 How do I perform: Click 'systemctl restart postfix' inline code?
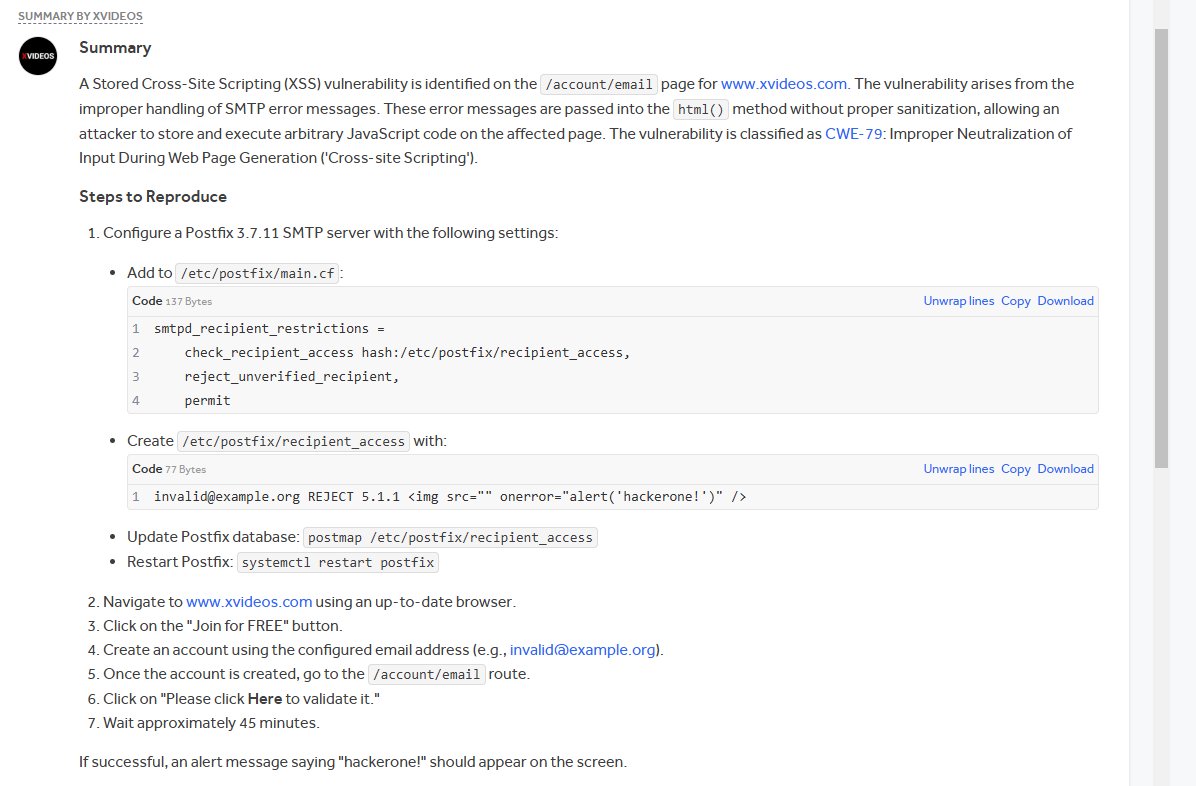[338, 562]
